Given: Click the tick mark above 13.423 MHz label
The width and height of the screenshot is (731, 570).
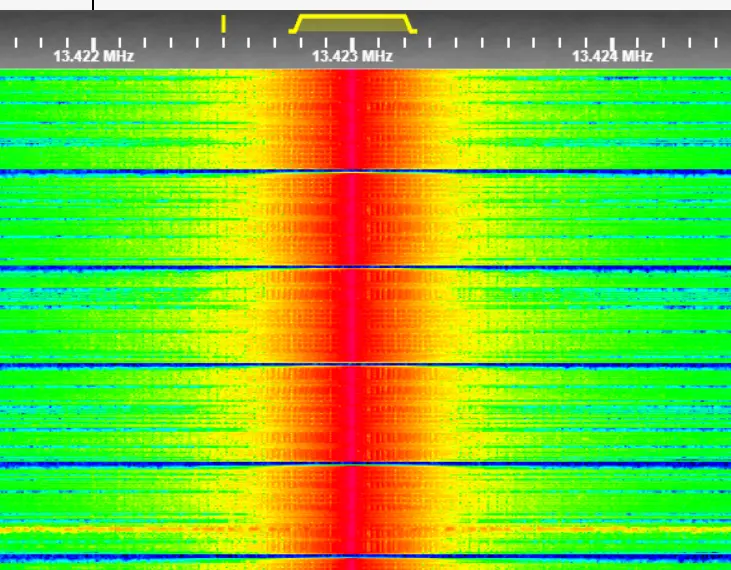Looking at the screenshot, I should coord(352,41).
